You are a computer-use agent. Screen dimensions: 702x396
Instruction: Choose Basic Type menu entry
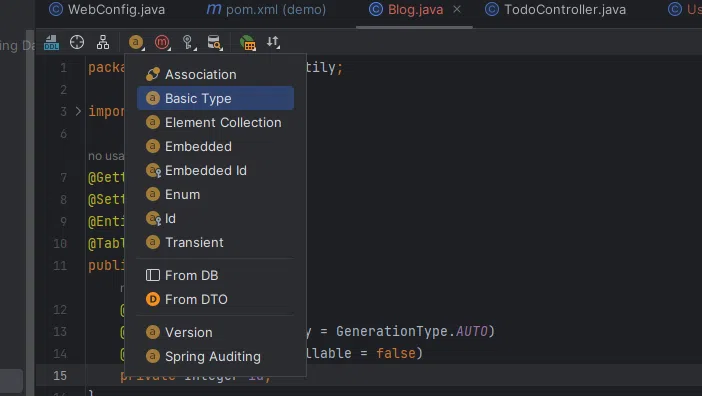coord(215,98)
